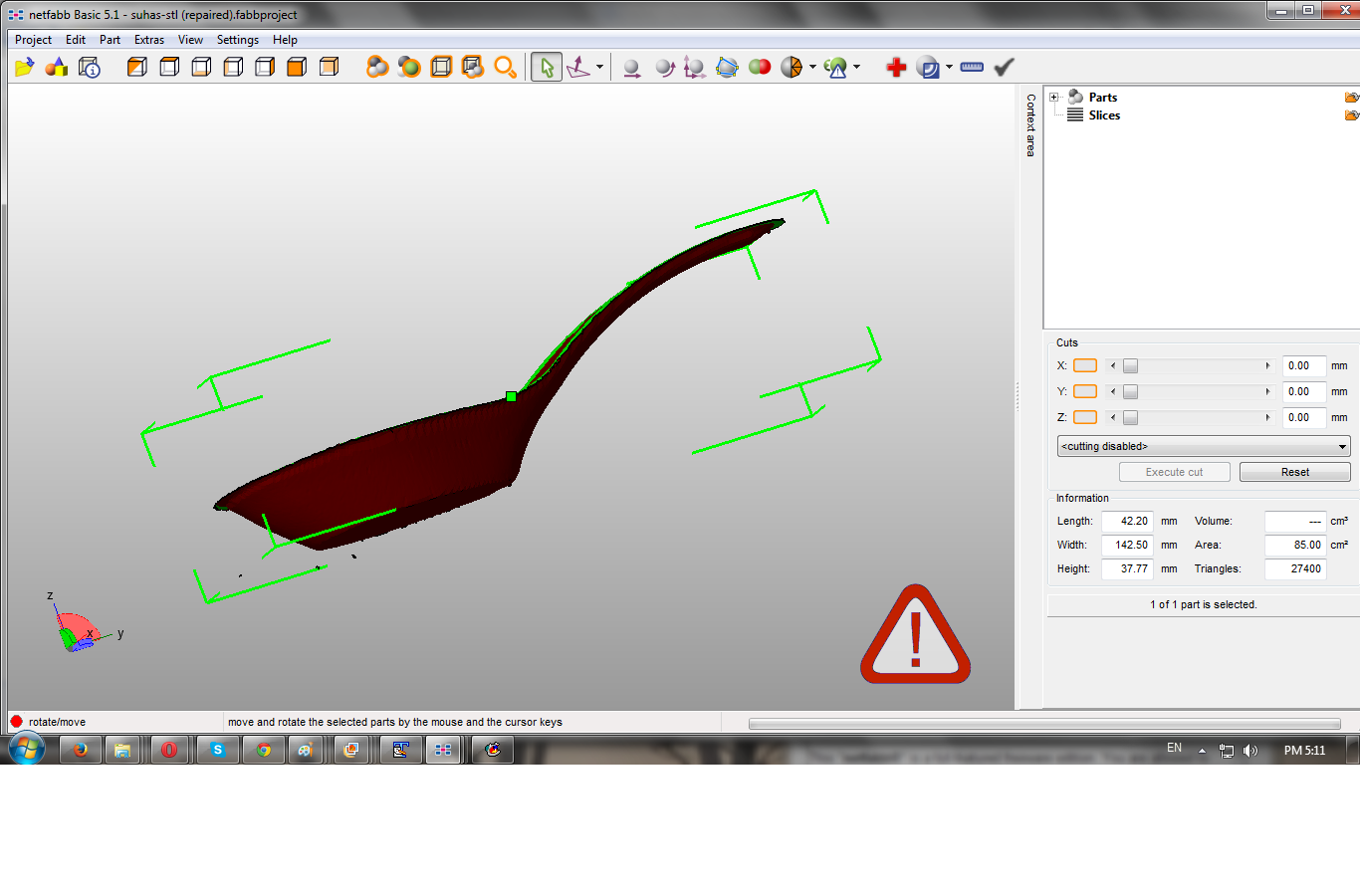Click the scale part icon
Viewport: 1360px width, 896px height.
point(695,67)
